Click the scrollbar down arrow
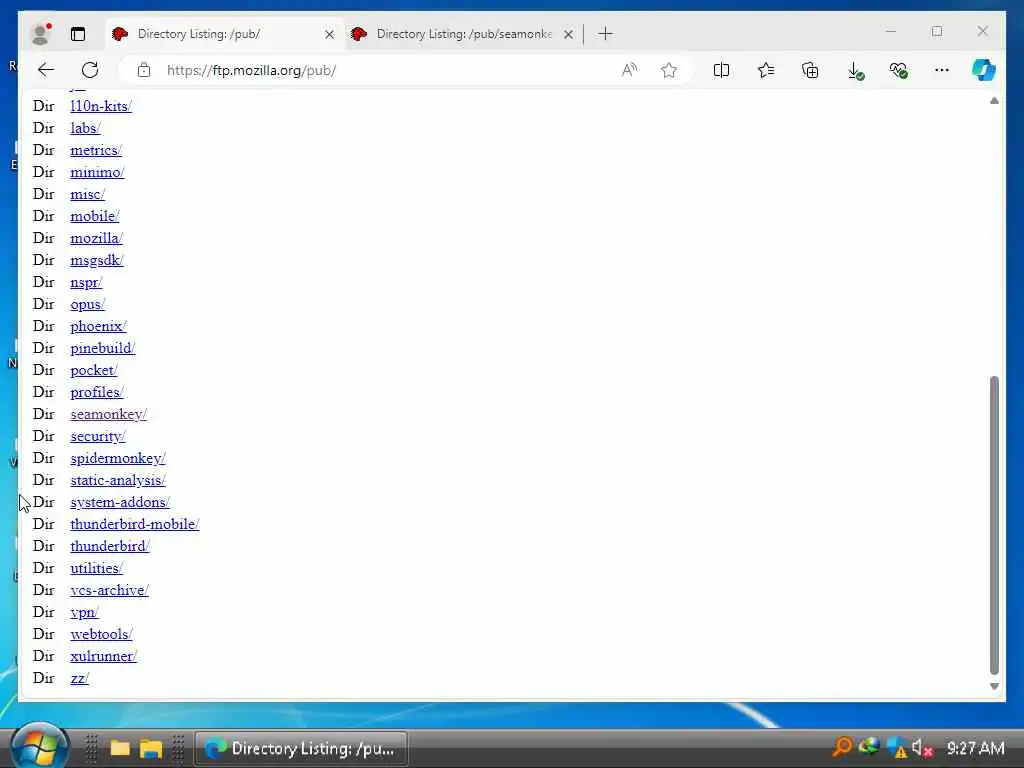This screenshot has width=1024, height=768. click(994, 686)
